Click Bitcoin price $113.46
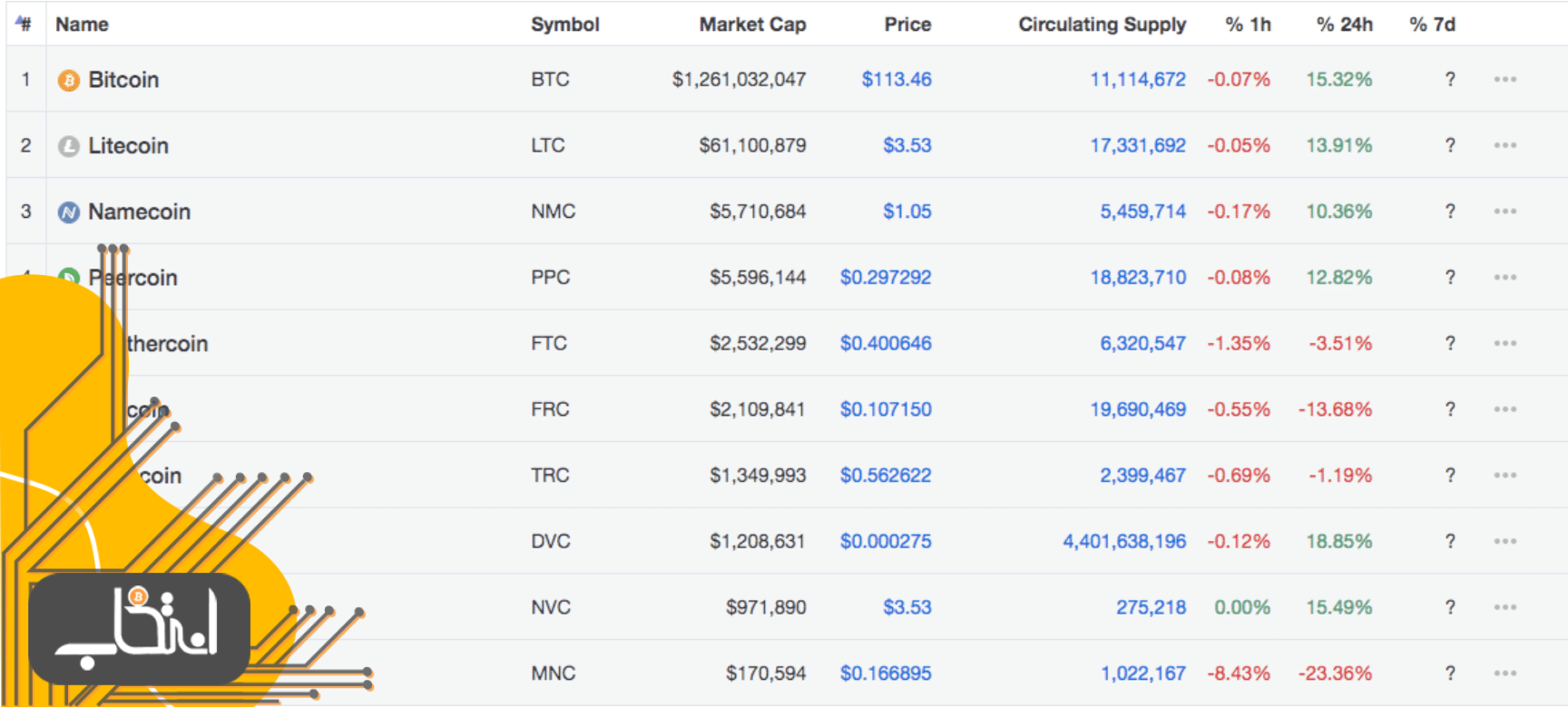Image resolution: width=1568 pixels, height=708 pixels. (897, 80)
